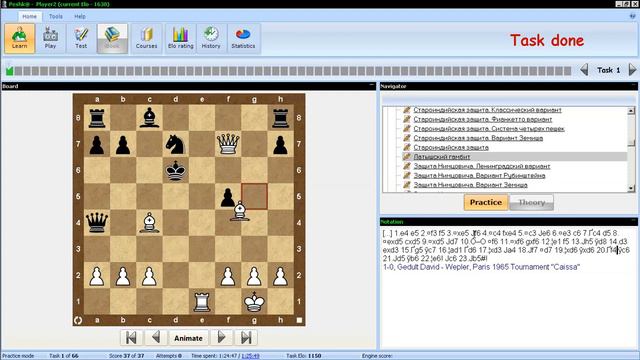Flip the board with the rotate icon
Viewport: 640px width, 360px height.
pyautogui.click(x=78, y=320)
